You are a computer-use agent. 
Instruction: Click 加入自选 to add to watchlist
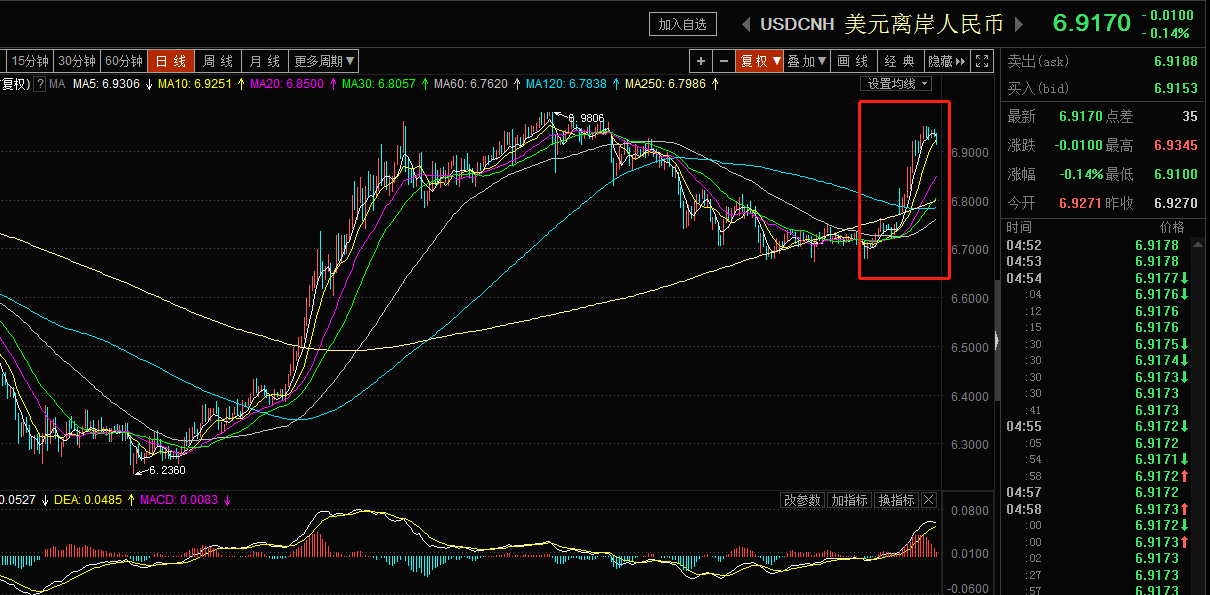point(683,24)
